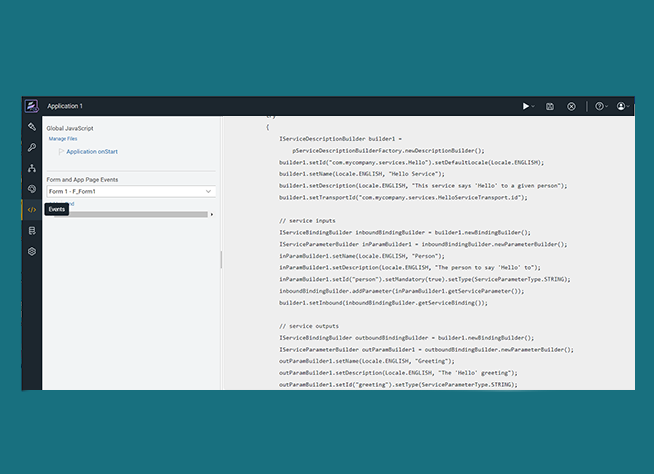Click the '// service outputs' comment line
654x474 pixels.
point(309,326)
